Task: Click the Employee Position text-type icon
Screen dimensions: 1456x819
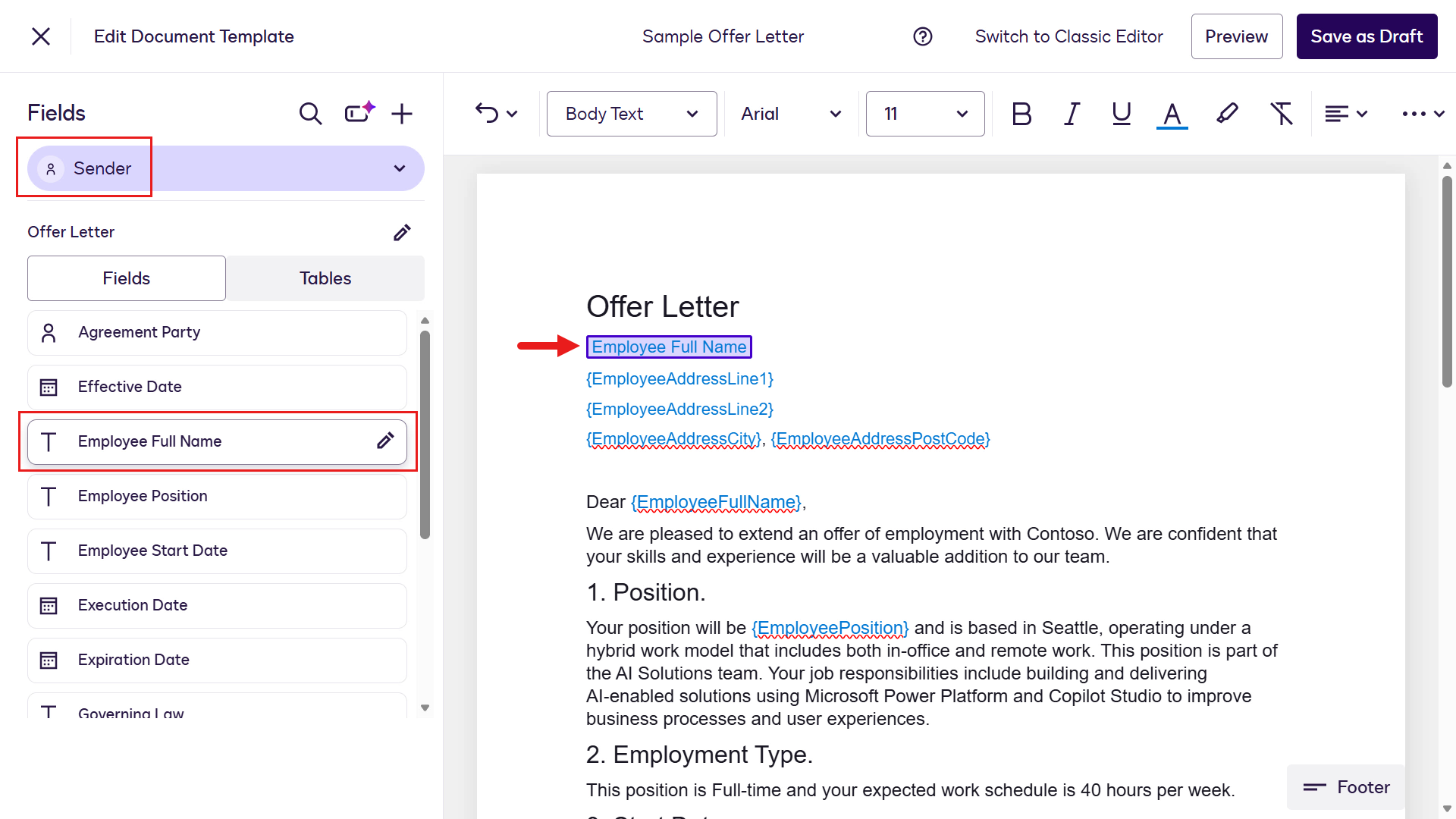Action: pos(49,496)
